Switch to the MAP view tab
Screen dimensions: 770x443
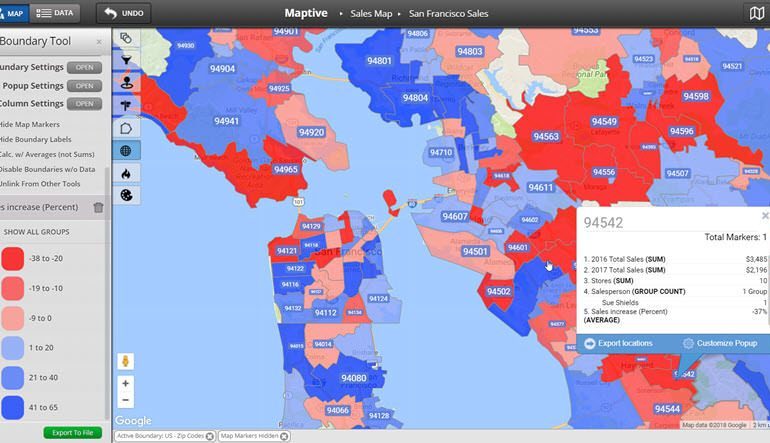14,13
